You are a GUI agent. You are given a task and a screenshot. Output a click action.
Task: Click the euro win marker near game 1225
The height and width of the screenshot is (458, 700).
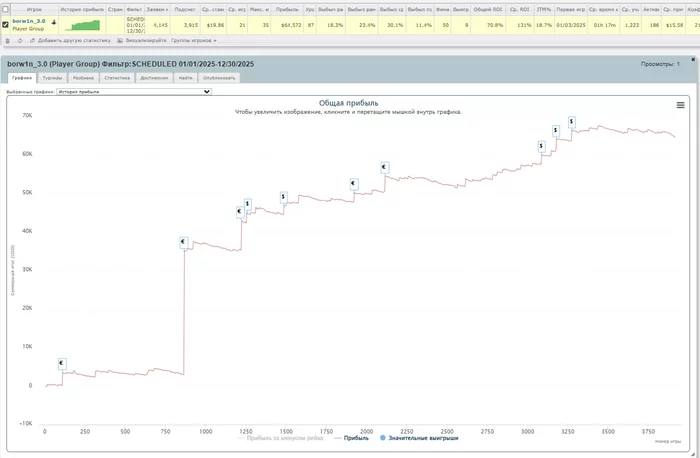coord(240,212)
